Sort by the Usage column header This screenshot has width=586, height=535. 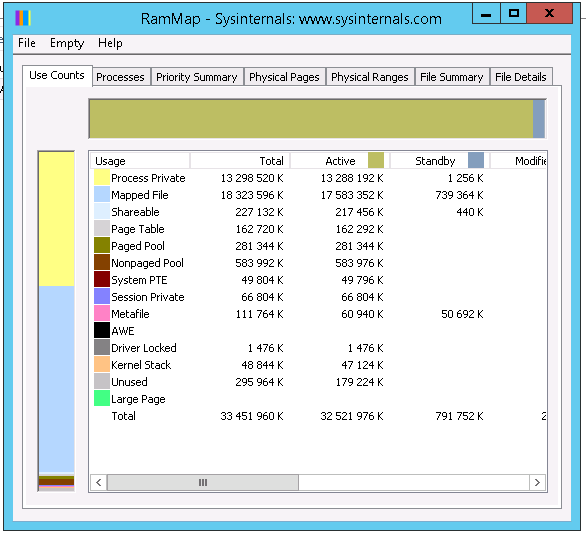(140, 161)
